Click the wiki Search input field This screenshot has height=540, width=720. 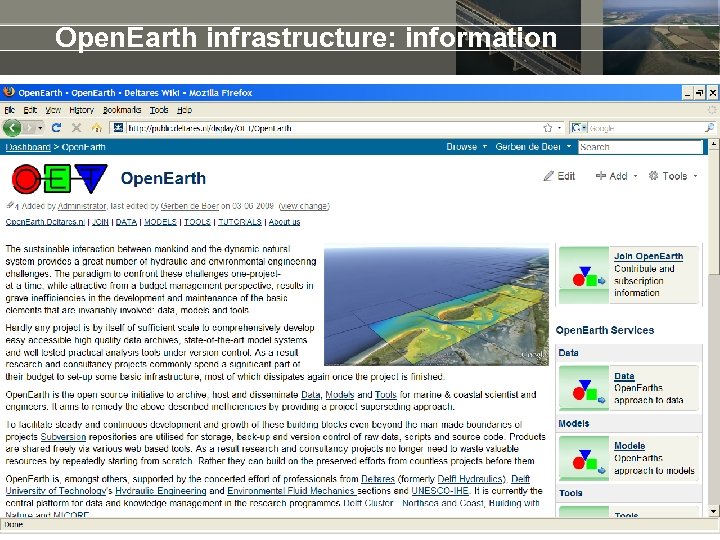tap(641, 147)
